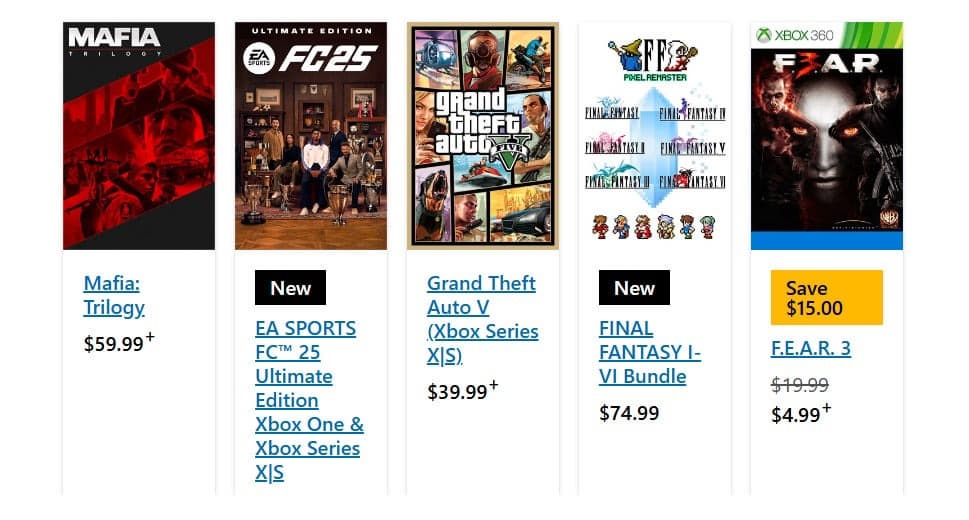The height and width of the screenshot is (520, 969).
Task: Click the $74.99 Final Fantasy bundle price
Action: tap(629, 413)
